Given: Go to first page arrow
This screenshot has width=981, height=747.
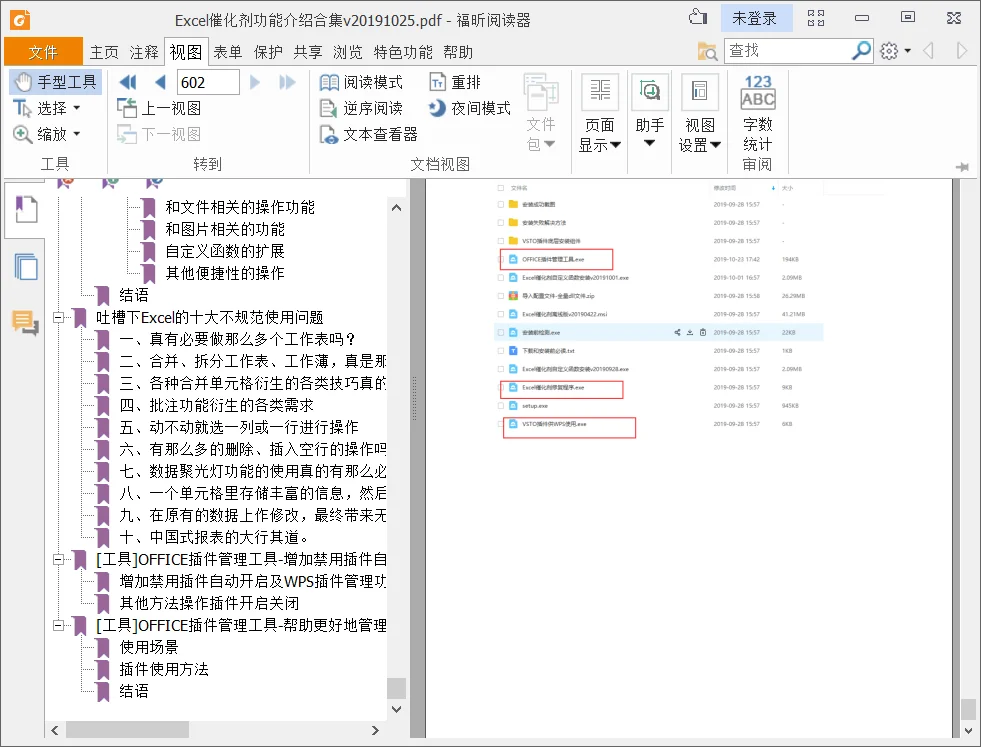Looking at the screenshot, I should pos(128,83).
